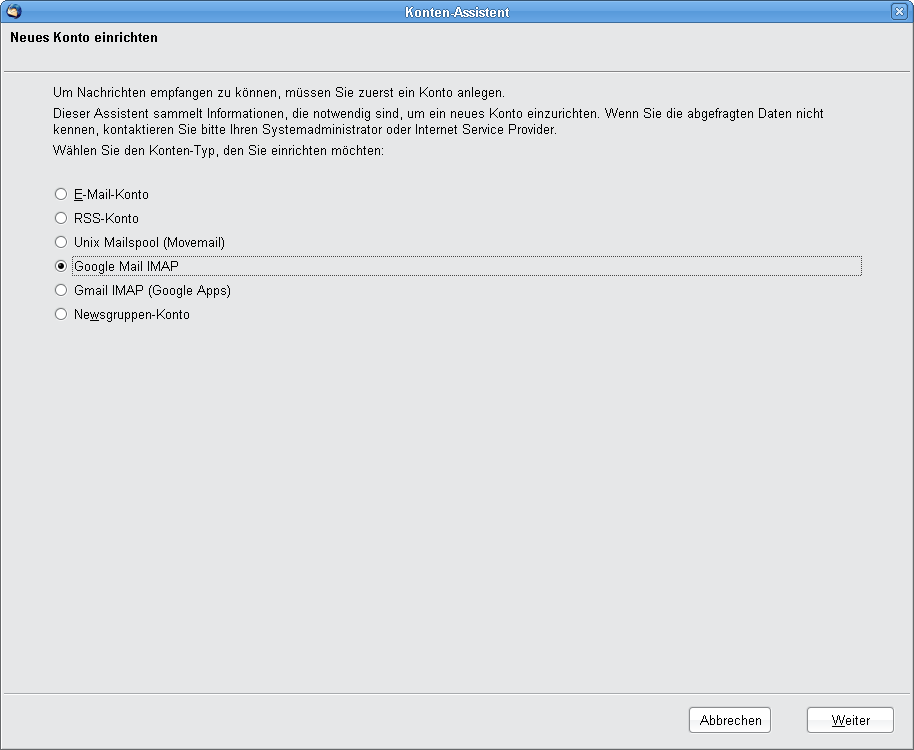Image resolution: width=914 pixels, height=750 pixels.
Task: Choose the Newsgruppen-Konto radio button
Action: click(x=61, y=314)
